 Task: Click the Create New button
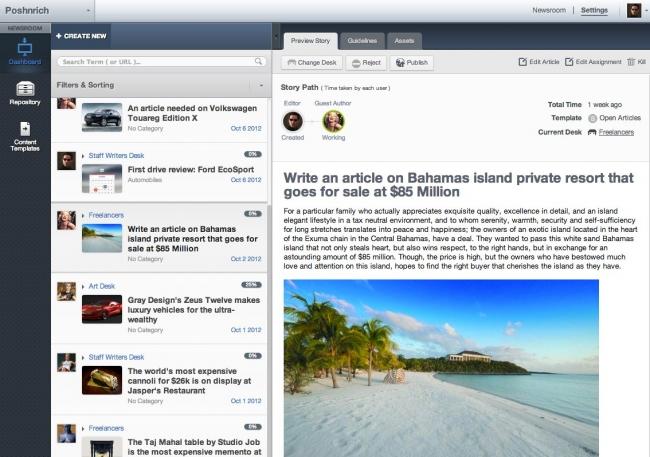[x=81, y=36]
